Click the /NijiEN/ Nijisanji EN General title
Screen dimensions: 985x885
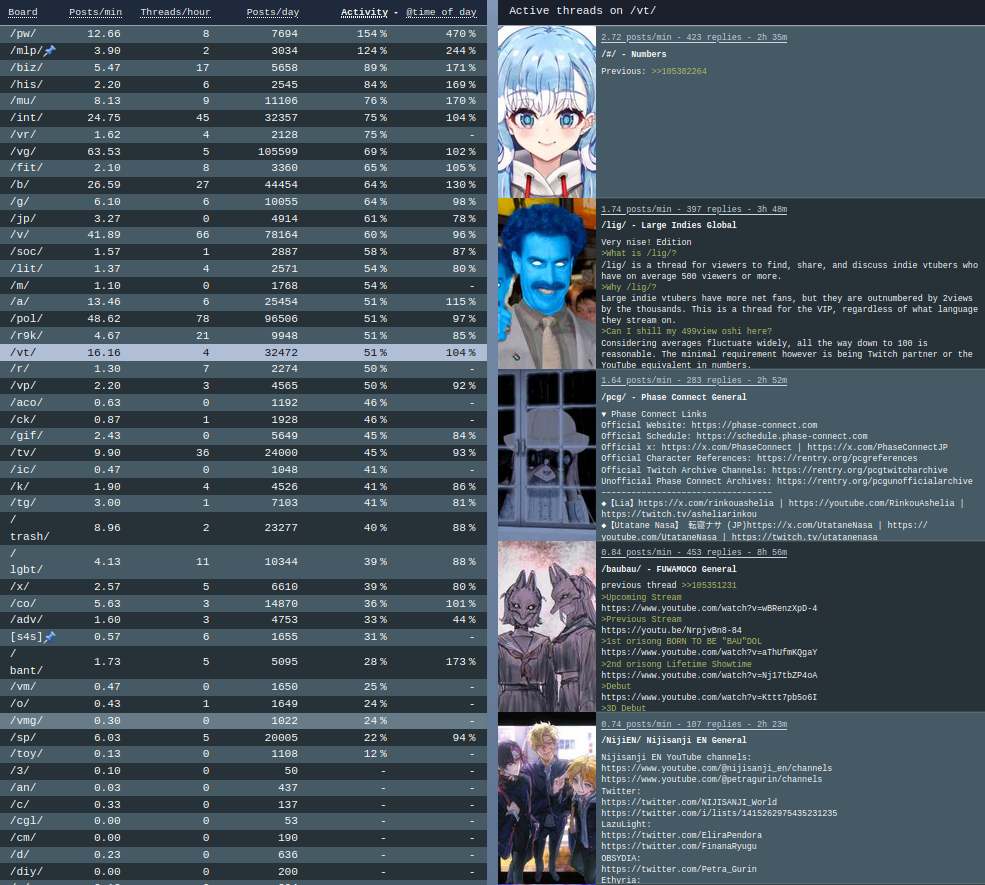click(674, 741)
